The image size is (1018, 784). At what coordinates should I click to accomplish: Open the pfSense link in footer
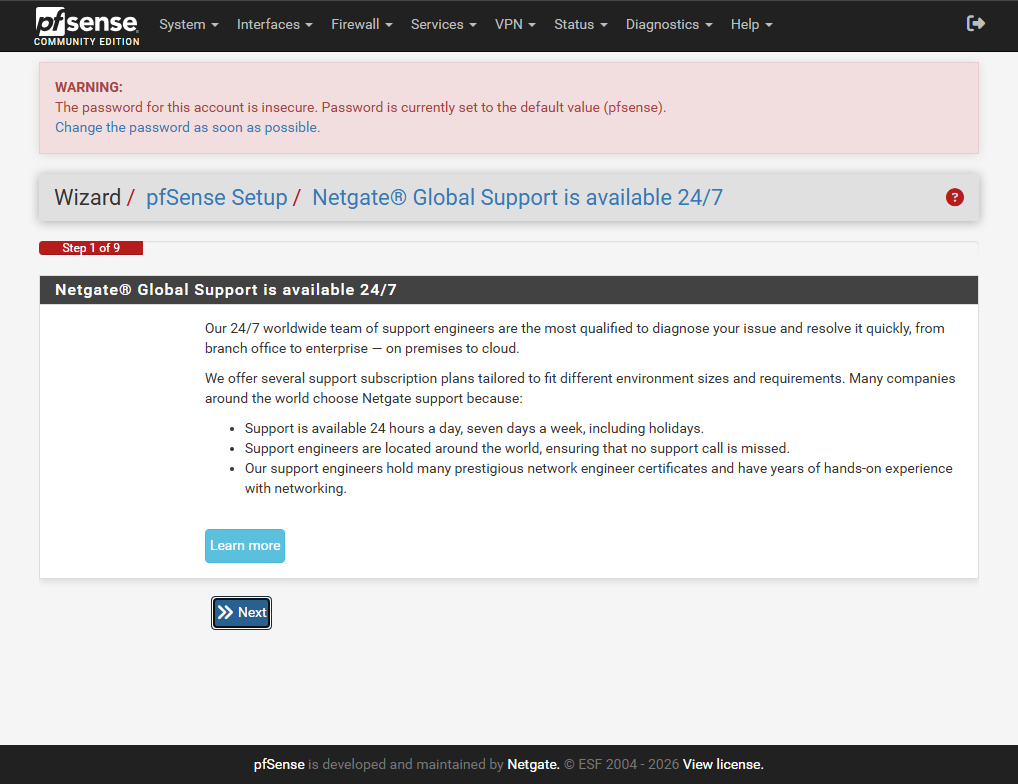[x=279, y=765]
